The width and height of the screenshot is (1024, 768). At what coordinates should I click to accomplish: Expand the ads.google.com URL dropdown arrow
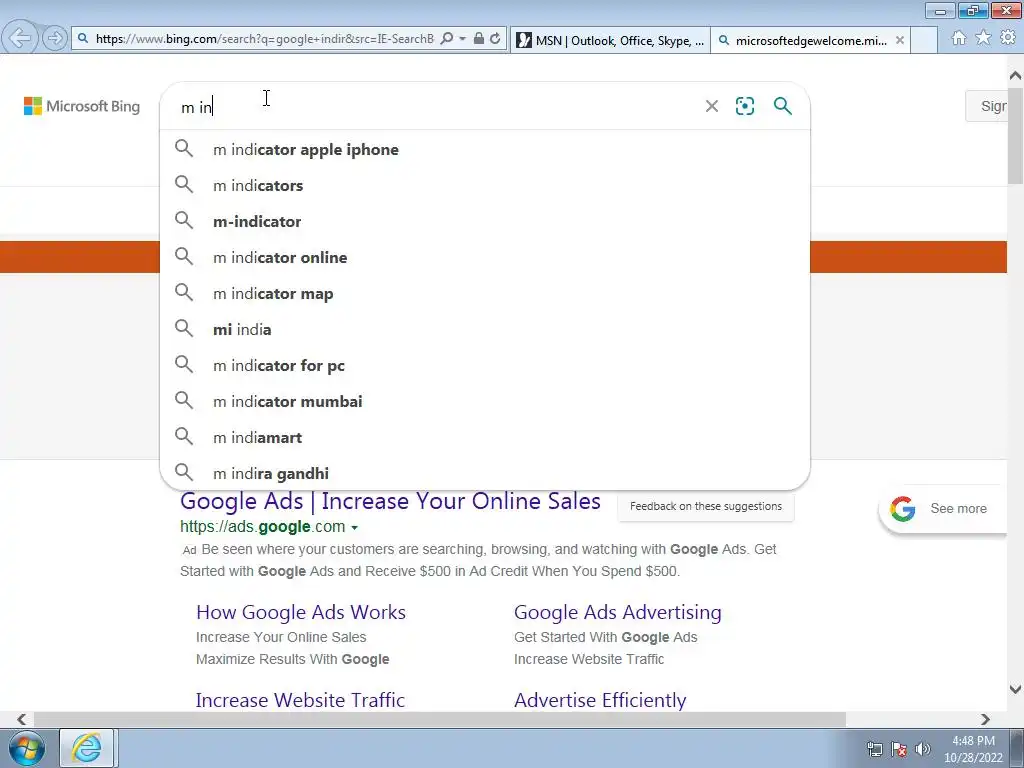tap(355, 528)
